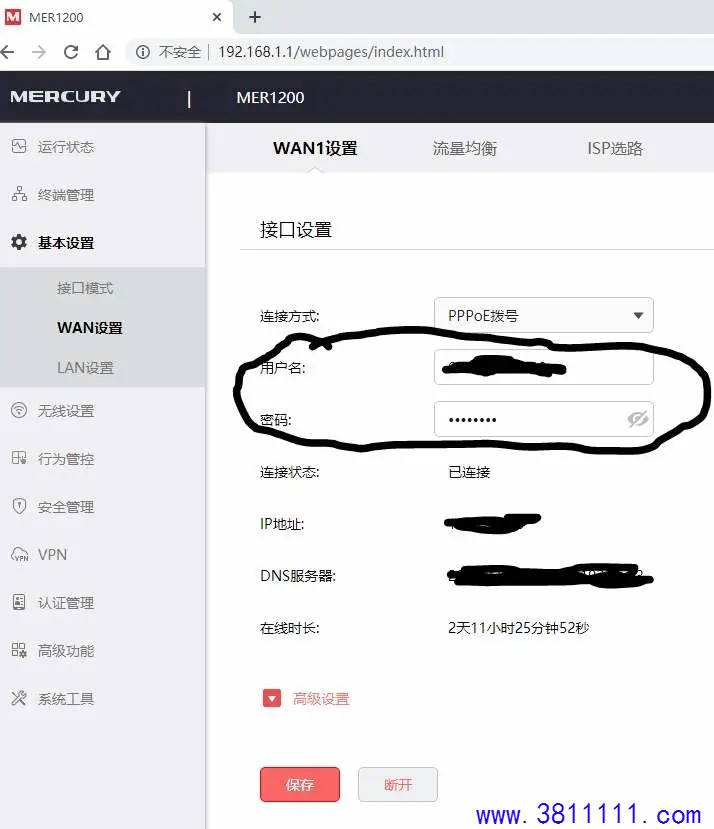This screenshot has width=714, height=829.
Task: Expand the 高级设置 red arrow
Action: click(x=272, y=698)
